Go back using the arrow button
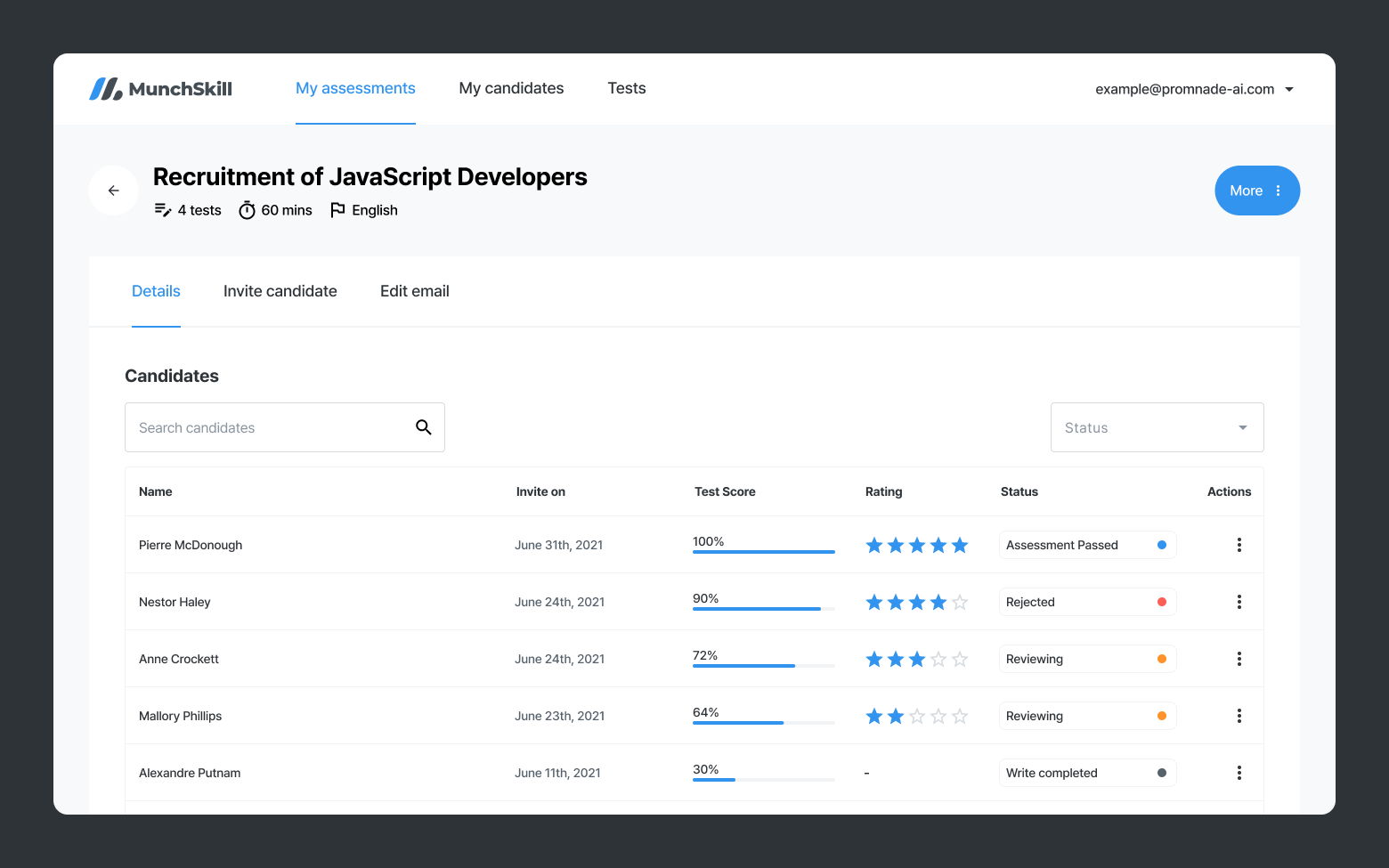Image resolution: width=1389 pixels, height=868 pixels. tap(114, 191)
